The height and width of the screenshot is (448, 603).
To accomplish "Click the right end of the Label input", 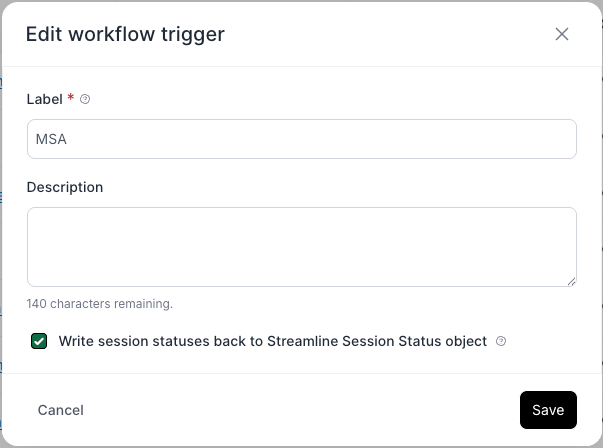I will [x=562, y=139].
